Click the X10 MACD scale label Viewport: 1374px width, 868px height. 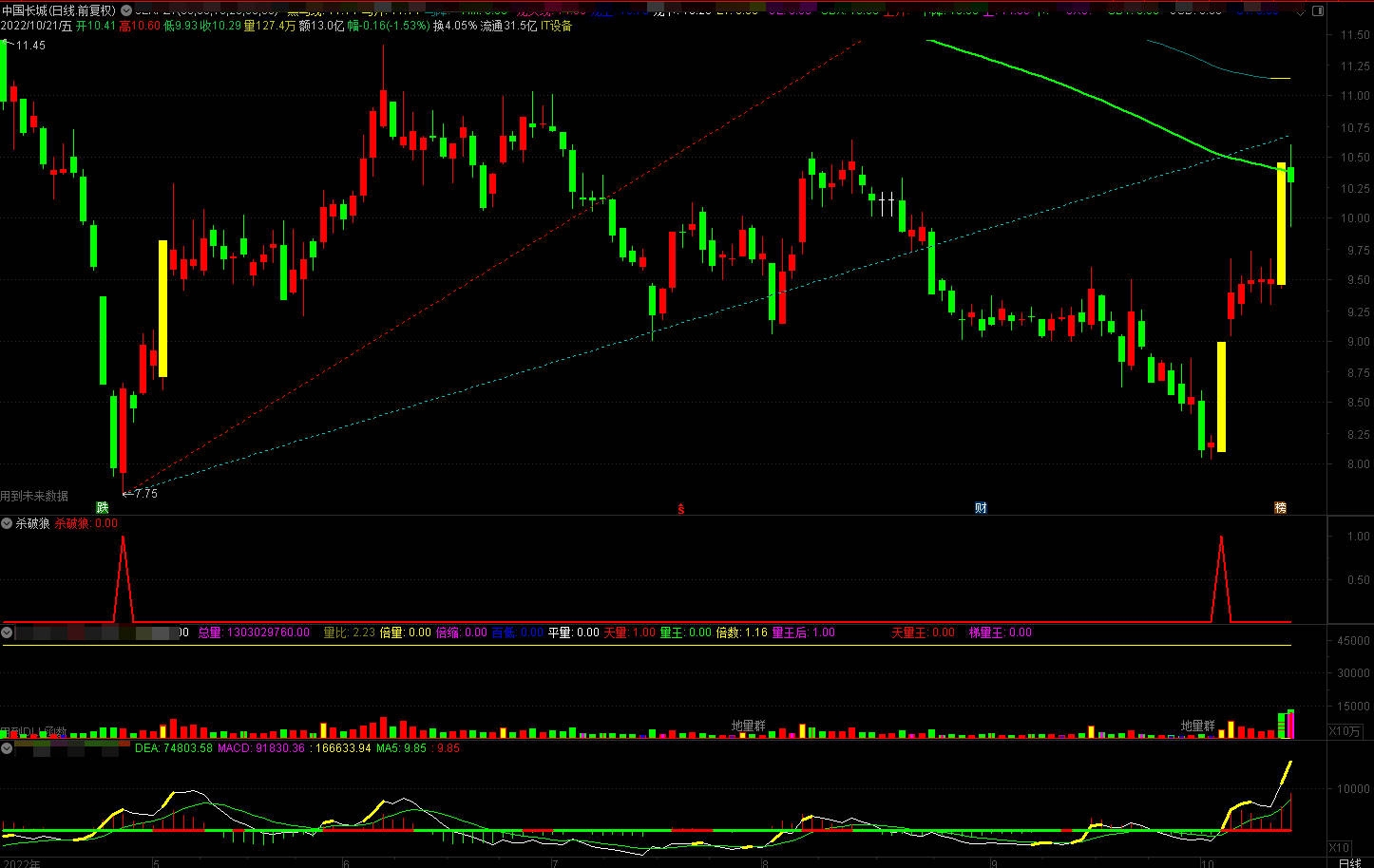(1339, 848)
